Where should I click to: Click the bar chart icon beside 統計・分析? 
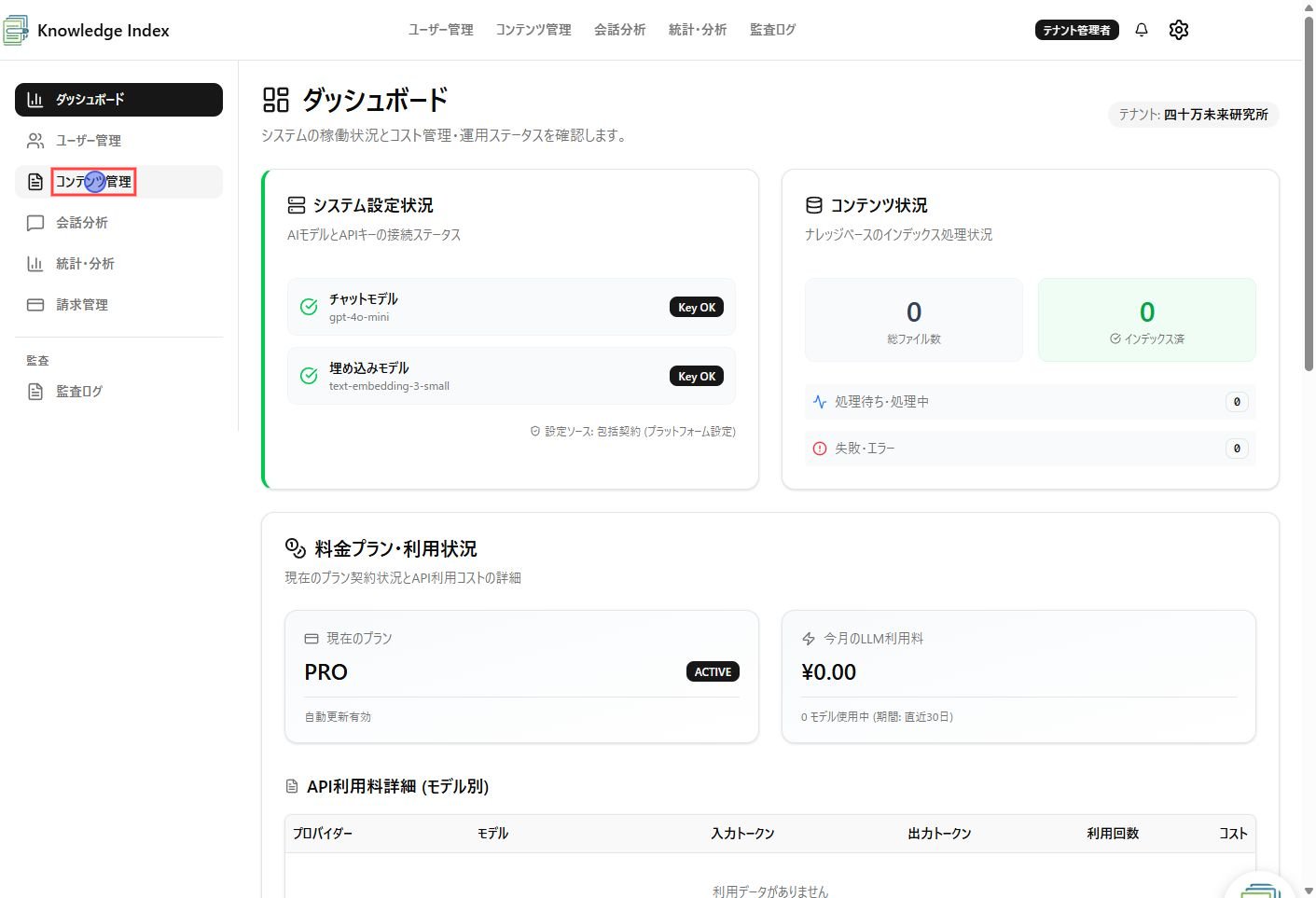click(35, 264)
